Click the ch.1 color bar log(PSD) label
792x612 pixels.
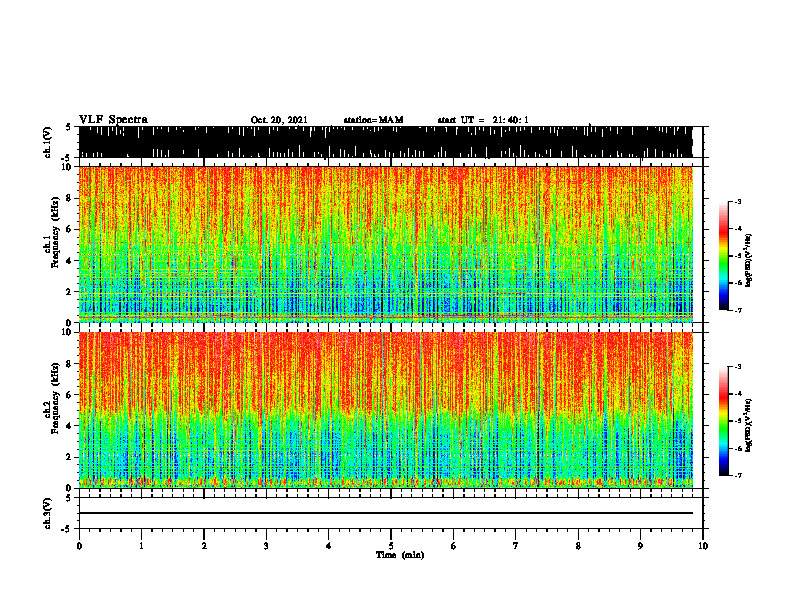click(748, 260)
